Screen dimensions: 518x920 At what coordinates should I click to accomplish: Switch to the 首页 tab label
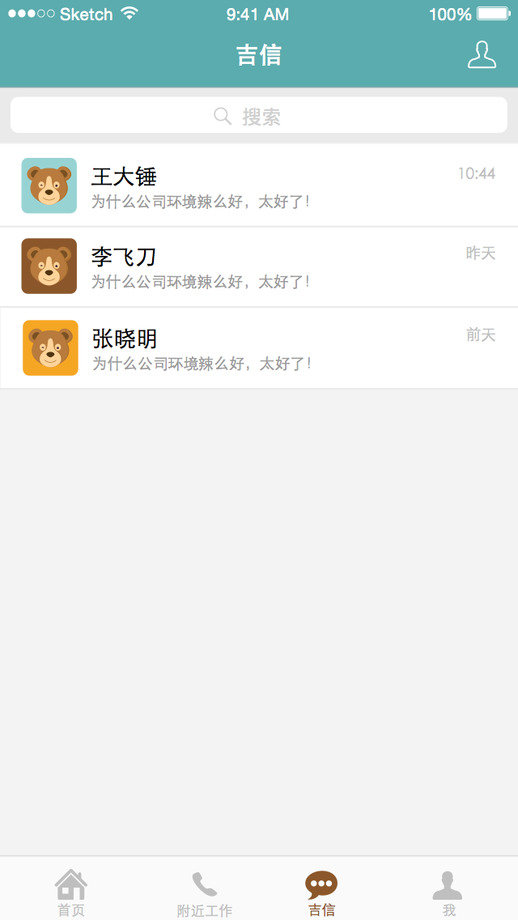[71, 910]
